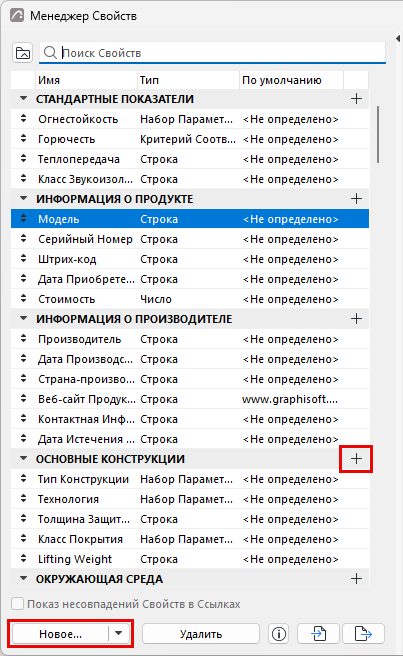The height and width of the screenshot is (656, 403).
Task: Select the Модель property row
Action: (x=190, y=219)
